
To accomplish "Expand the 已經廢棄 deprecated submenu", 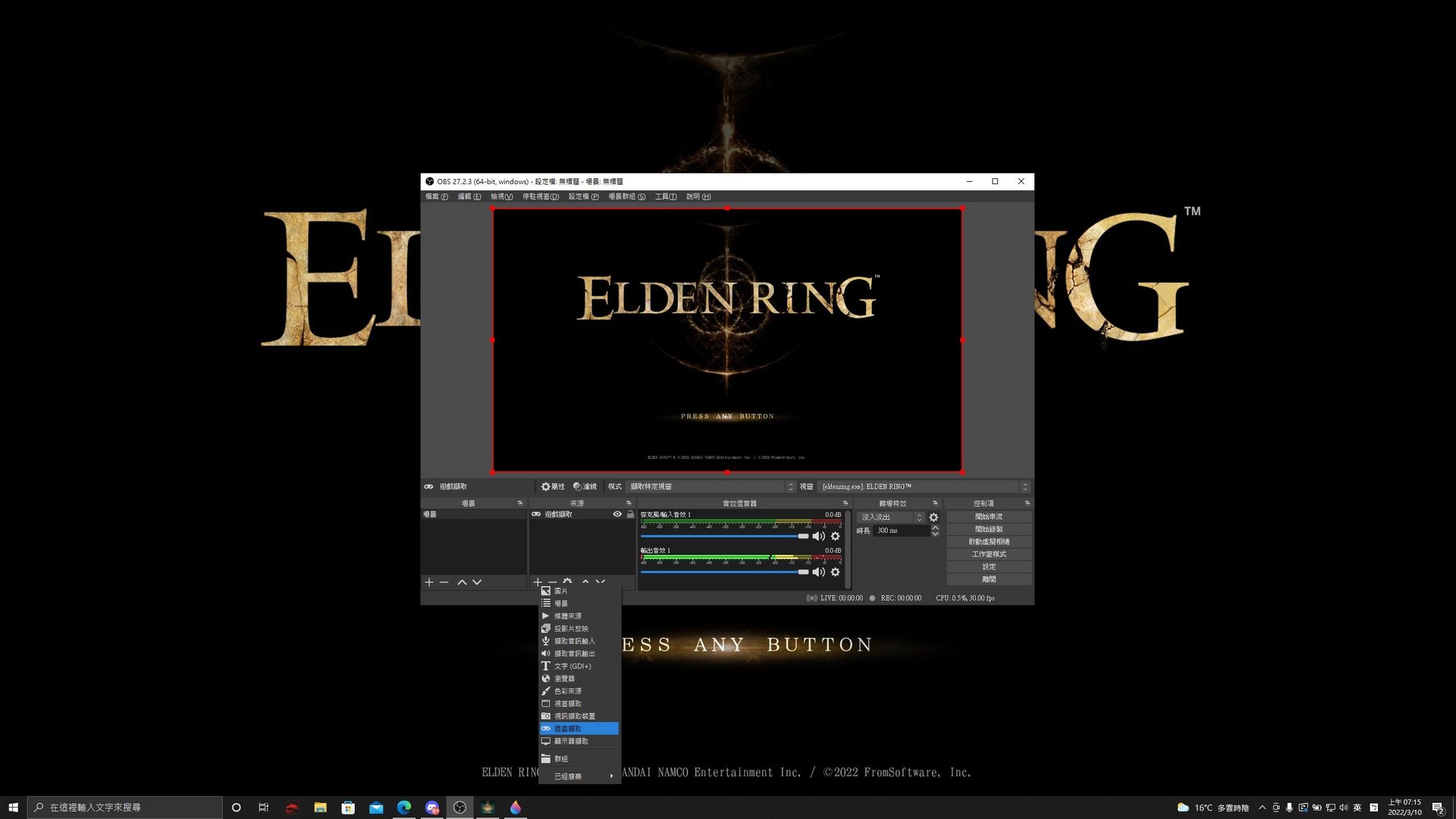I will [580, 777].
